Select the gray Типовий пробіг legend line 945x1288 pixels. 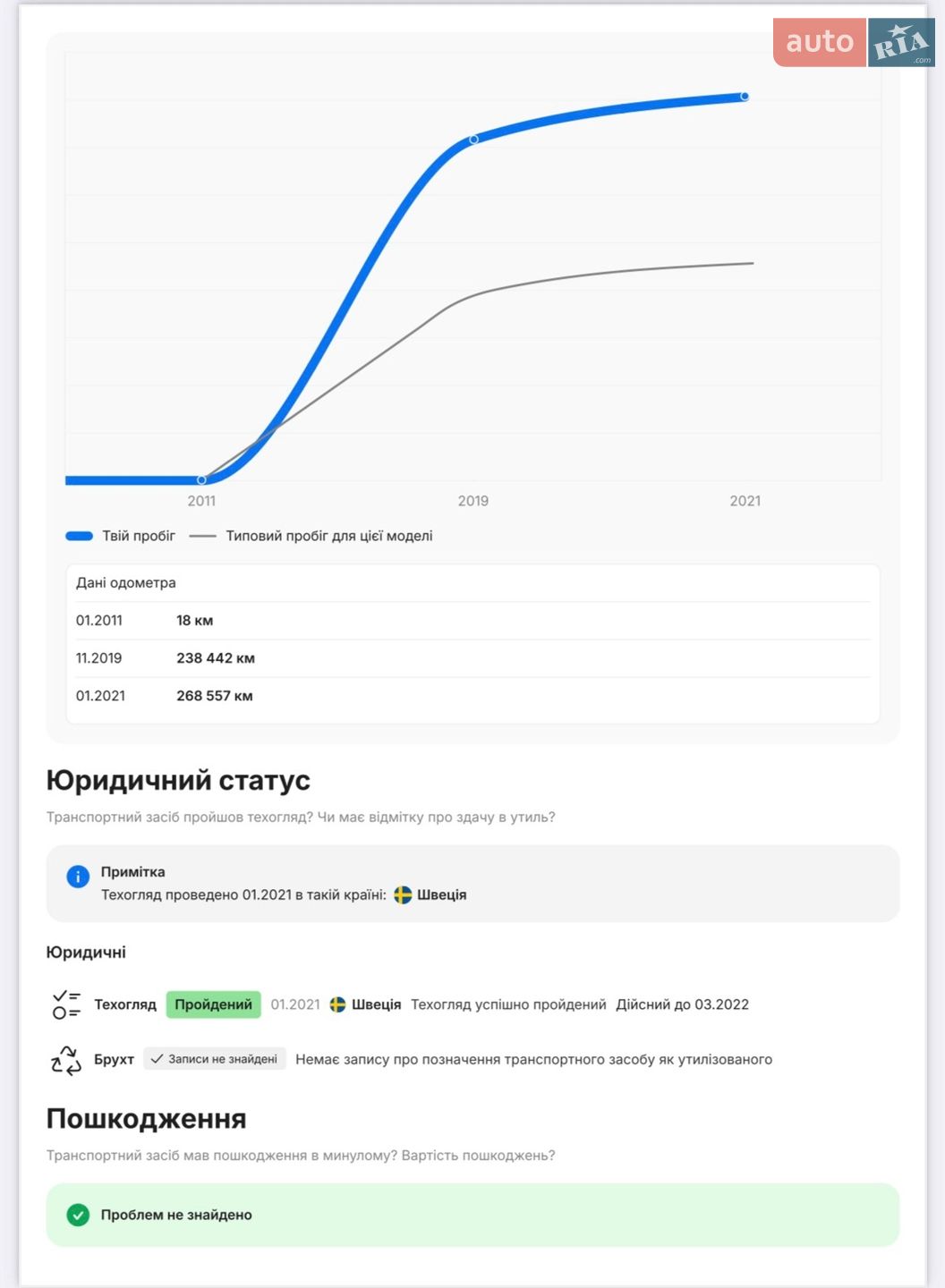pos(203,536)
